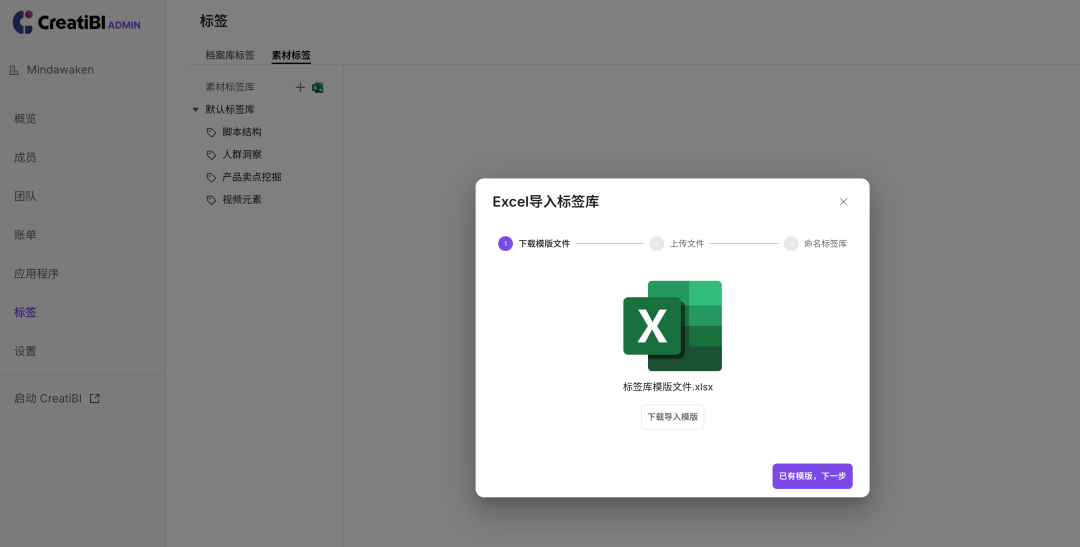Select the 视频元素 tag item
Screen dimensions: 1080x547
pos(242,200)
